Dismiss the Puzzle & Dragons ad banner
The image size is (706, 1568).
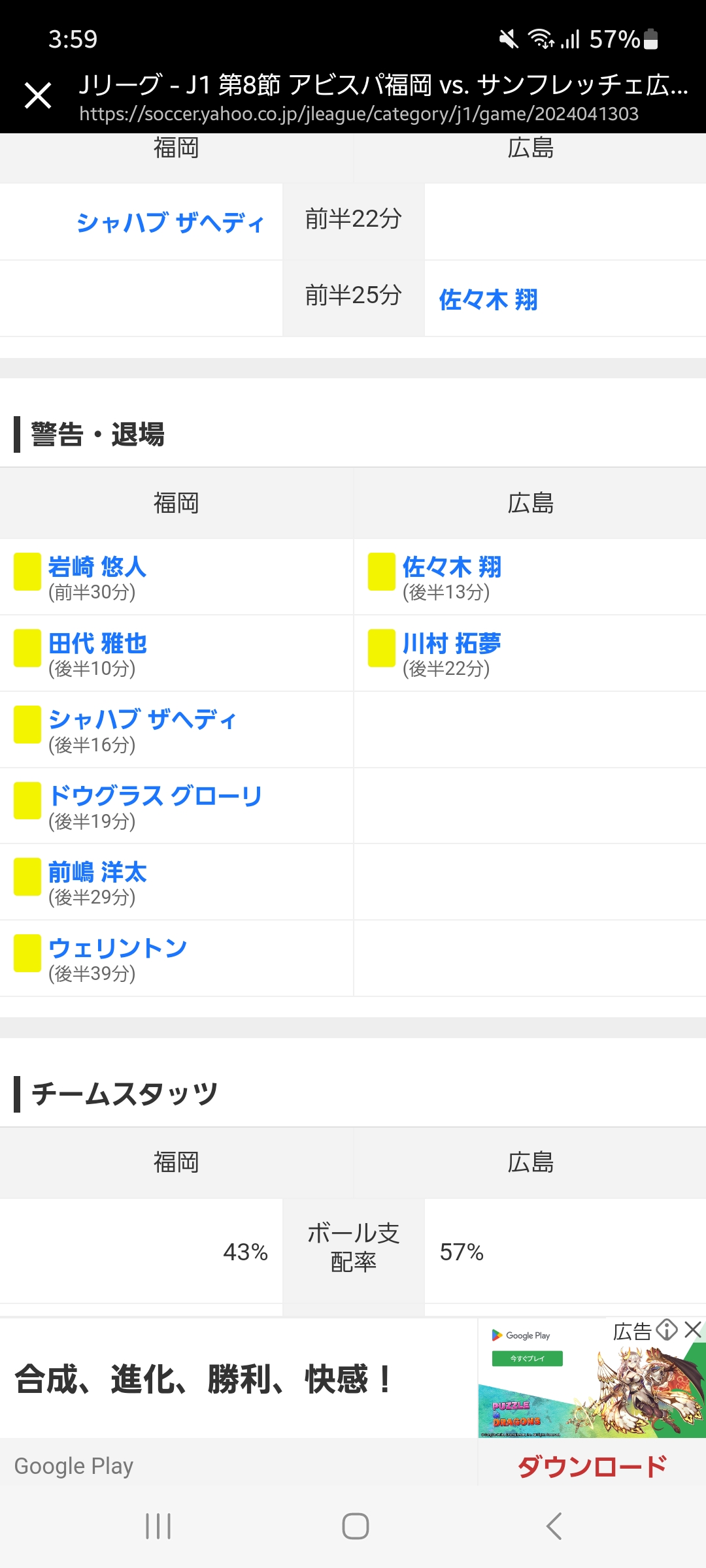click(693, 1329)
